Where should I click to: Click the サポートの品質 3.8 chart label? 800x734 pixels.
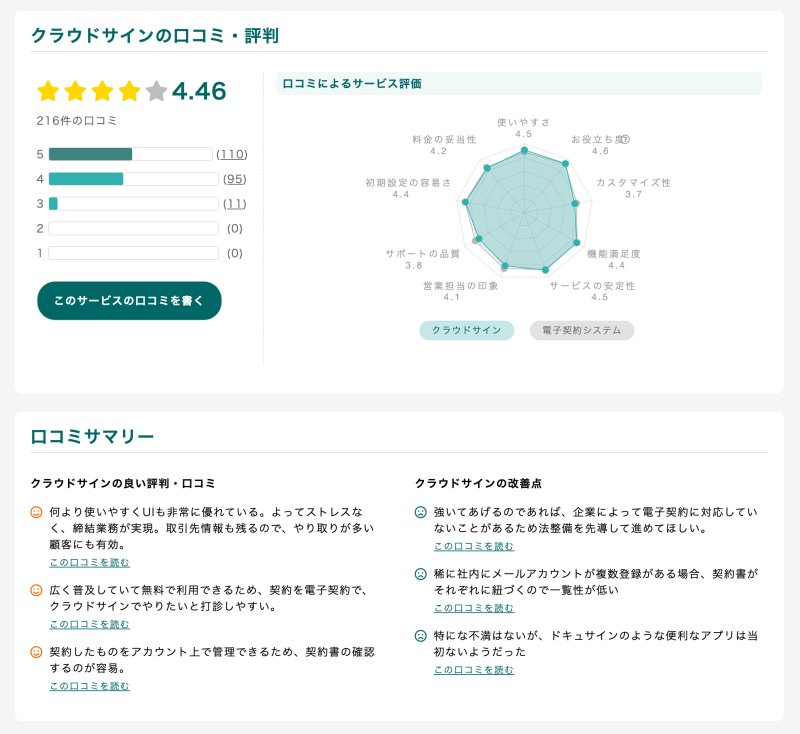pos(422,259)
